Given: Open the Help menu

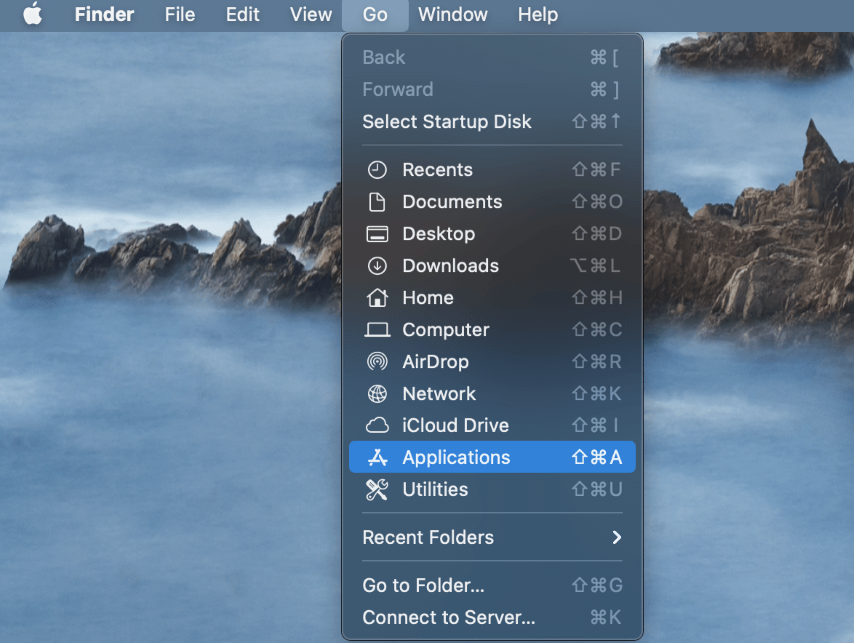Looking at the screenshot, I should tap(538, 15).
